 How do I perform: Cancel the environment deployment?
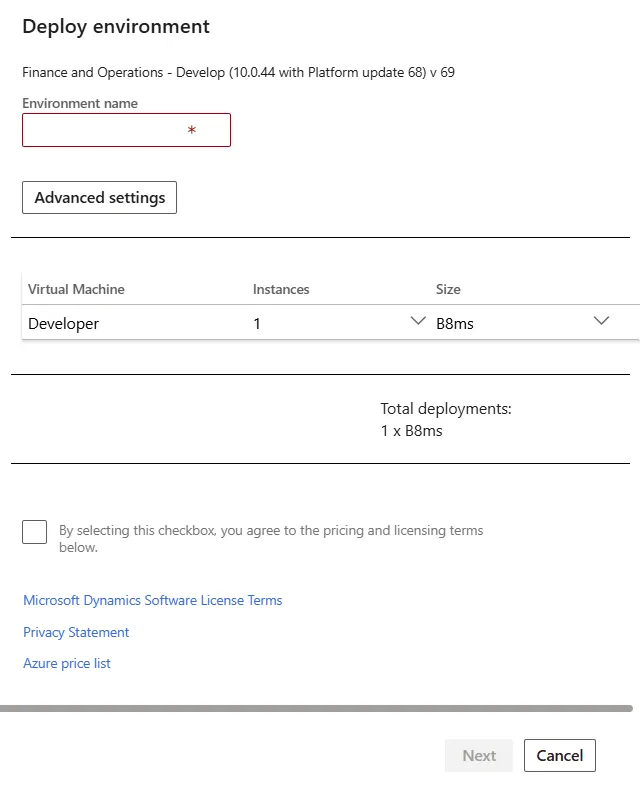[560, 755]
